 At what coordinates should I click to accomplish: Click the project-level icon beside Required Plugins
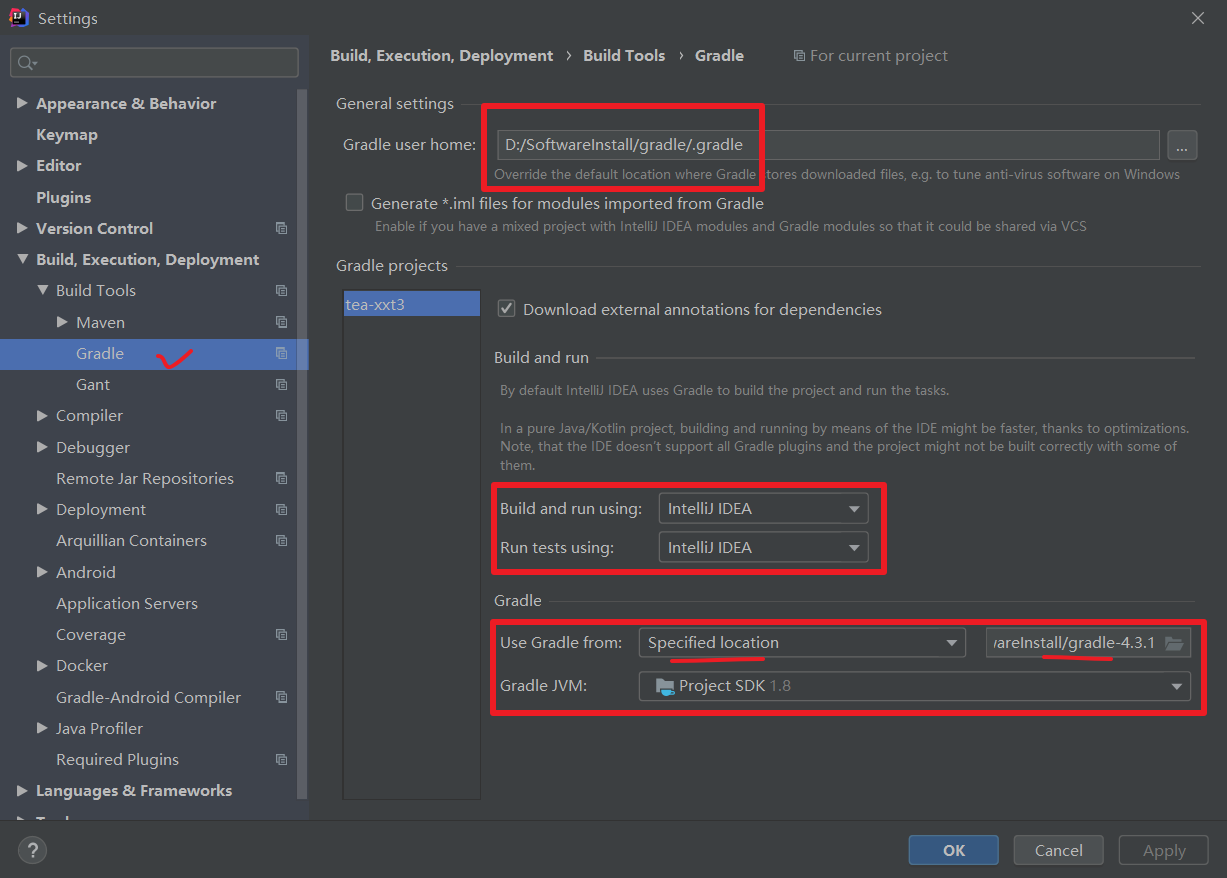(281, 760)
